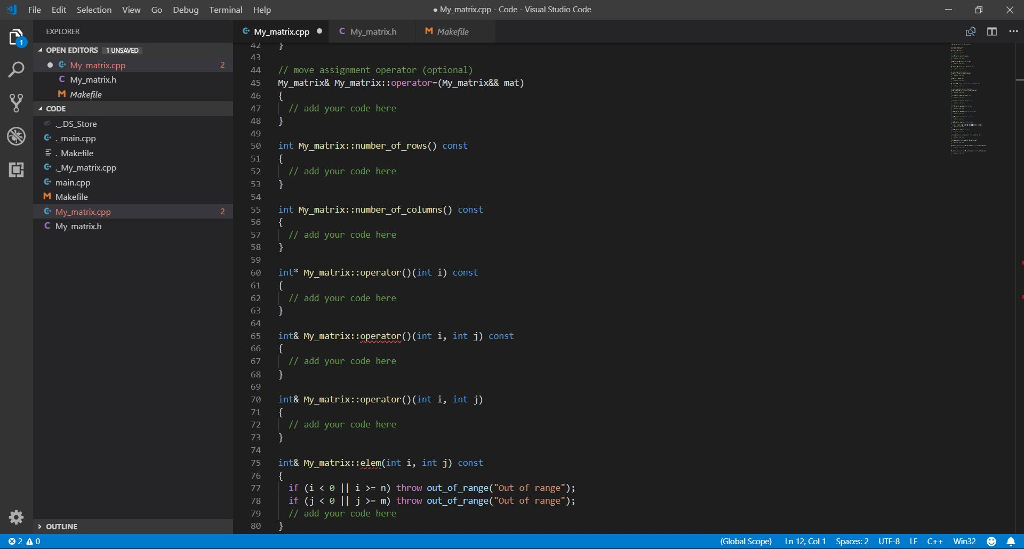Change indentation via Spaces: 2
This screenshot has width=1024, height=549.
852,541
